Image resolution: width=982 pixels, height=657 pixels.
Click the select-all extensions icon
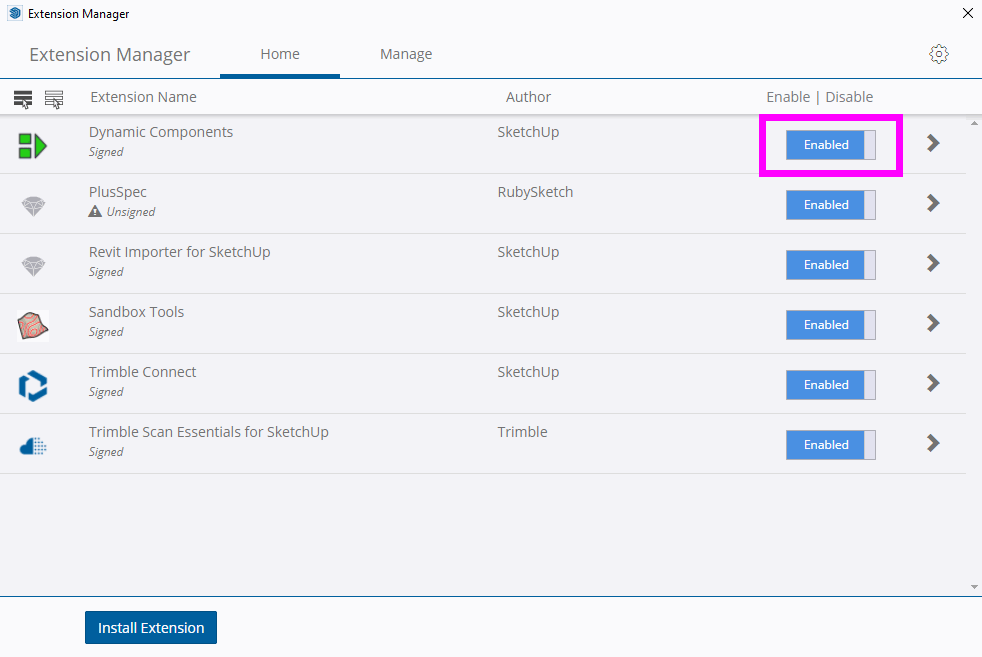pyautogui.click(x=23, y=99)
